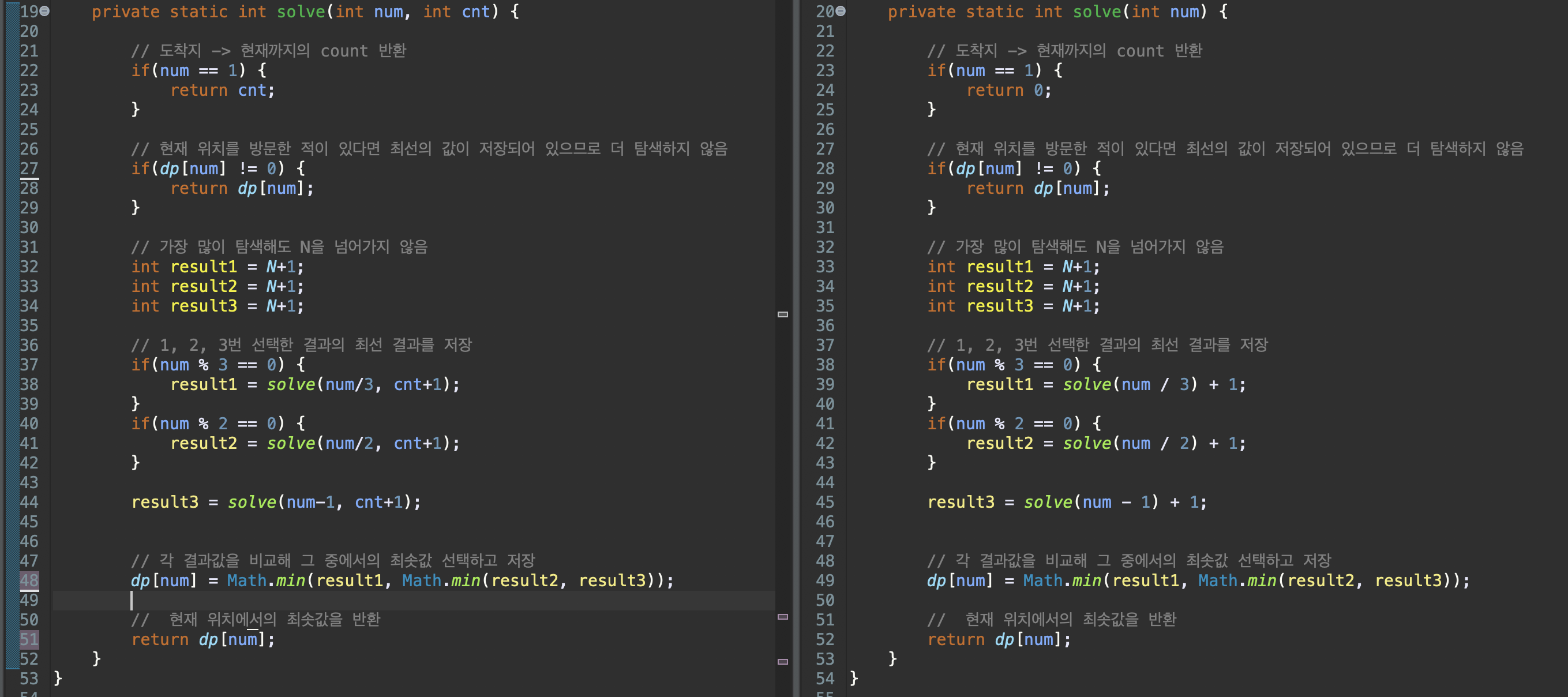This screenshot has width=1568, height=697.
Task: Click overview ruler marker beside line 50, left editor
Action: coord(783,617)
